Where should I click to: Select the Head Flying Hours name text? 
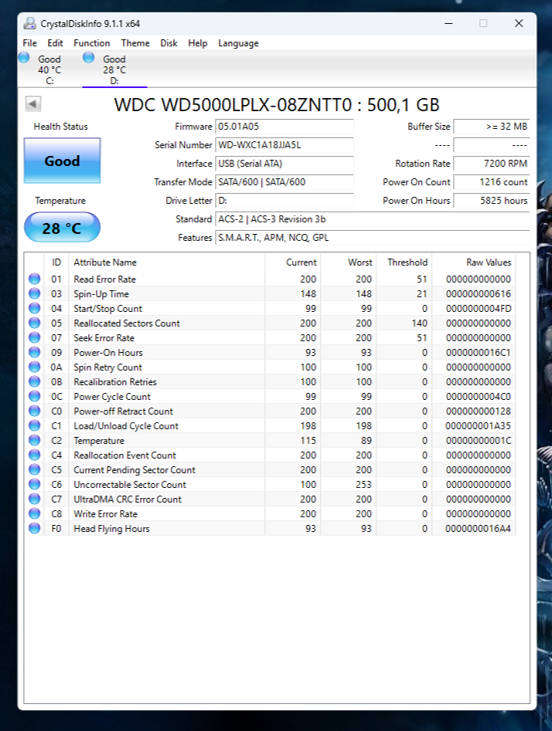111,529
